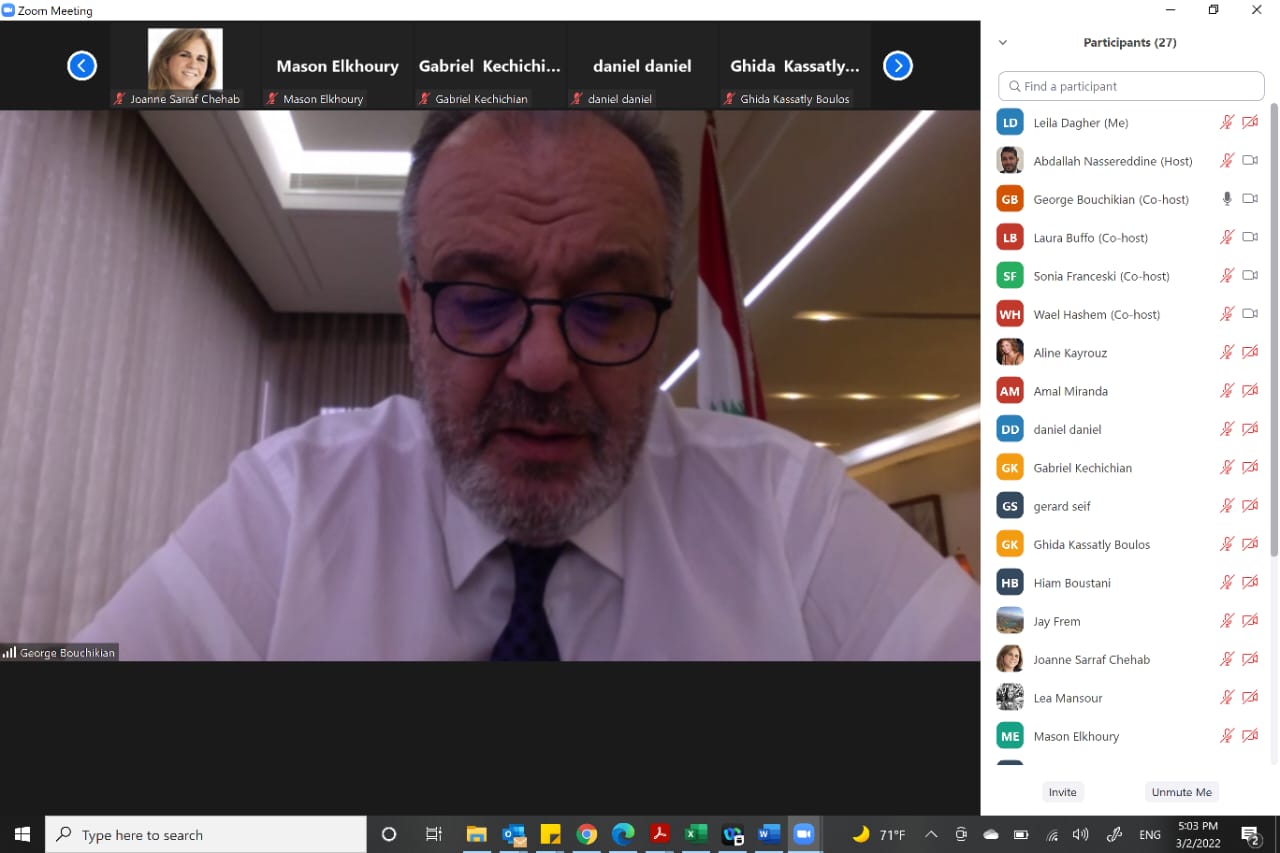
Task: Click Wael Hashem's video camera icon
Action: 1249,314
